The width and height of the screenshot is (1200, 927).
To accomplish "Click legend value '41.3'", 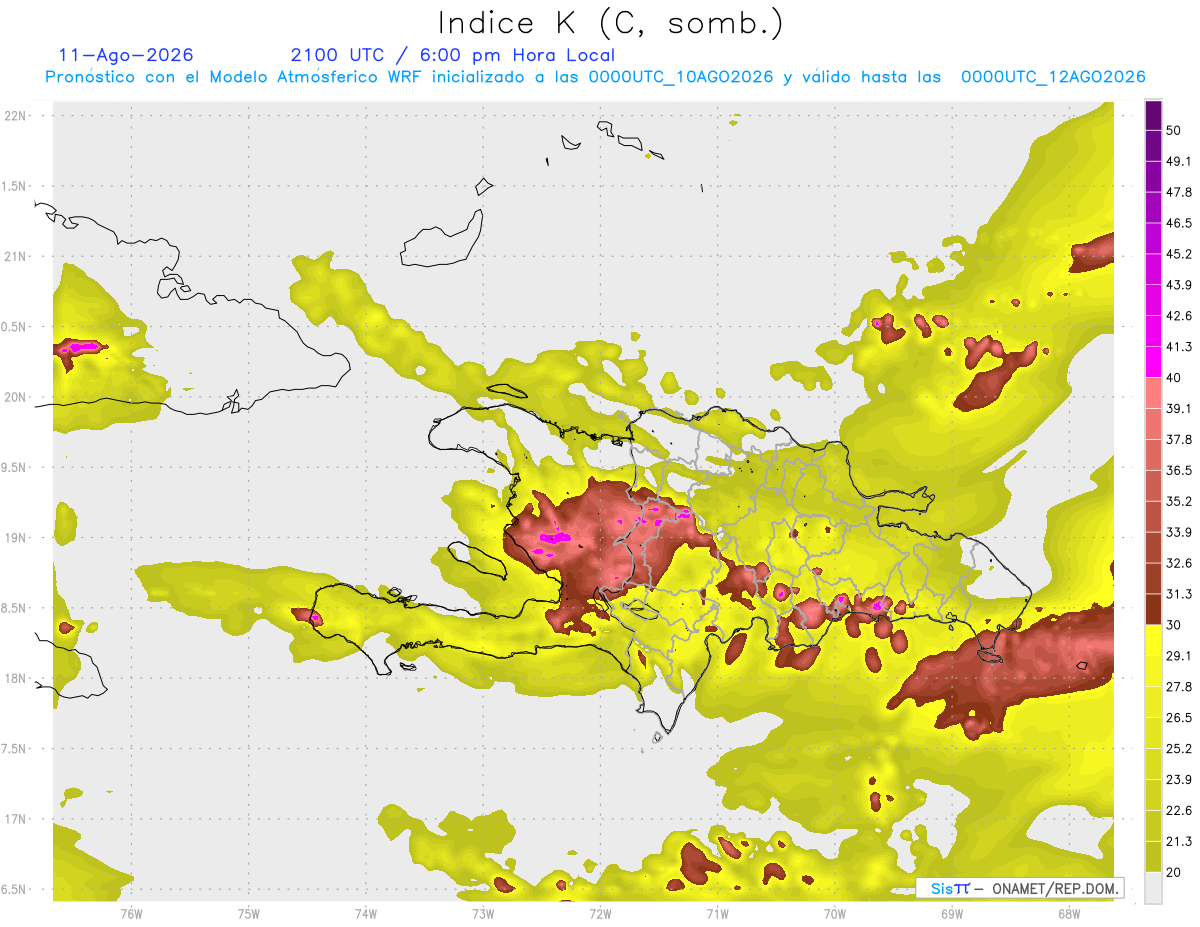I will (1179, 347).
